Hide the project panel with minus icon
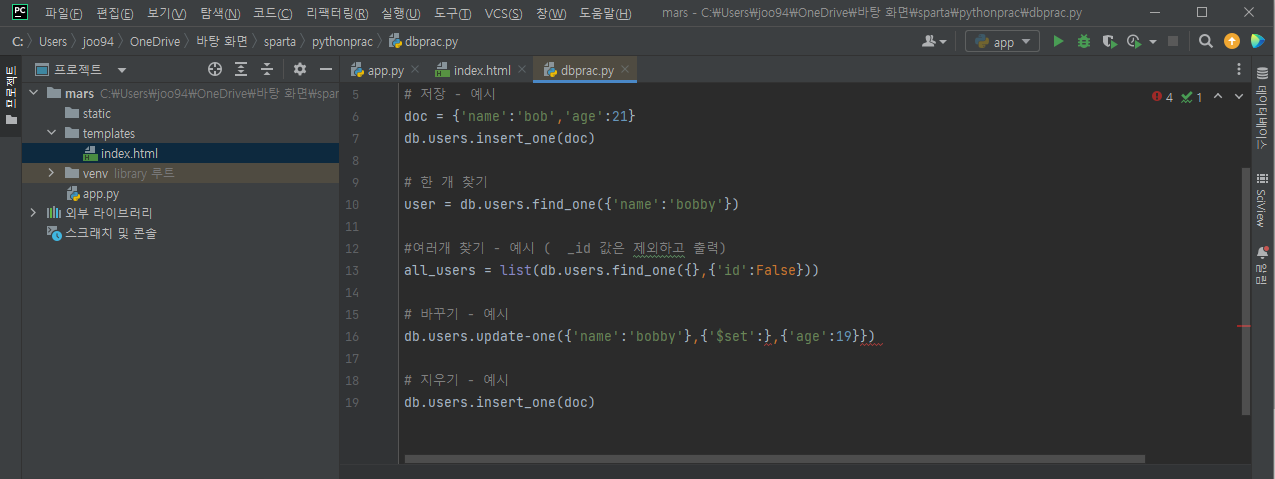This screenshot has width=1275, height=479. [x=325, y=70]
